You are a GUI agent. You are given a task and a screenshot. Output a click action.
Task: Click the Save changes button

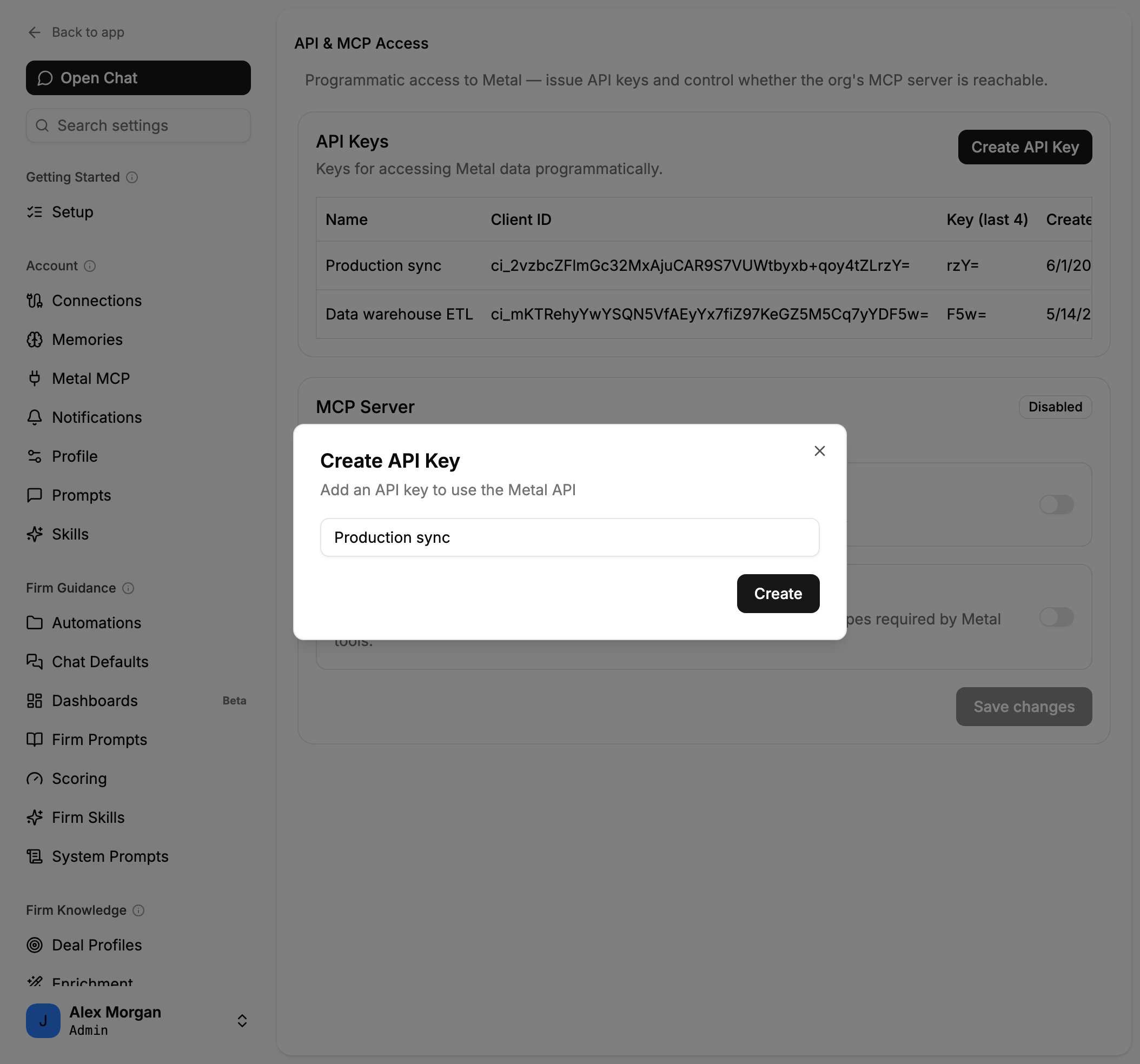coord(1024,707)
